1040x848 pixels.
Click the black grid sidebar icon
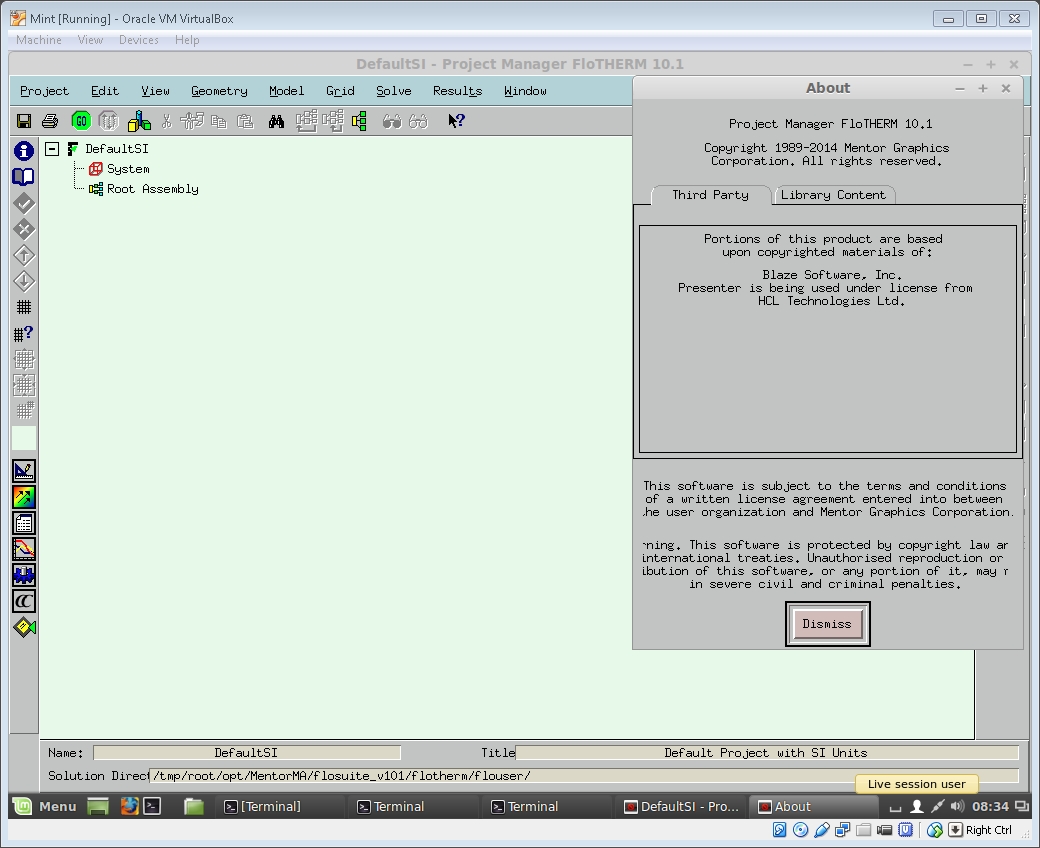pyautogui.click(x=24, y=307)
